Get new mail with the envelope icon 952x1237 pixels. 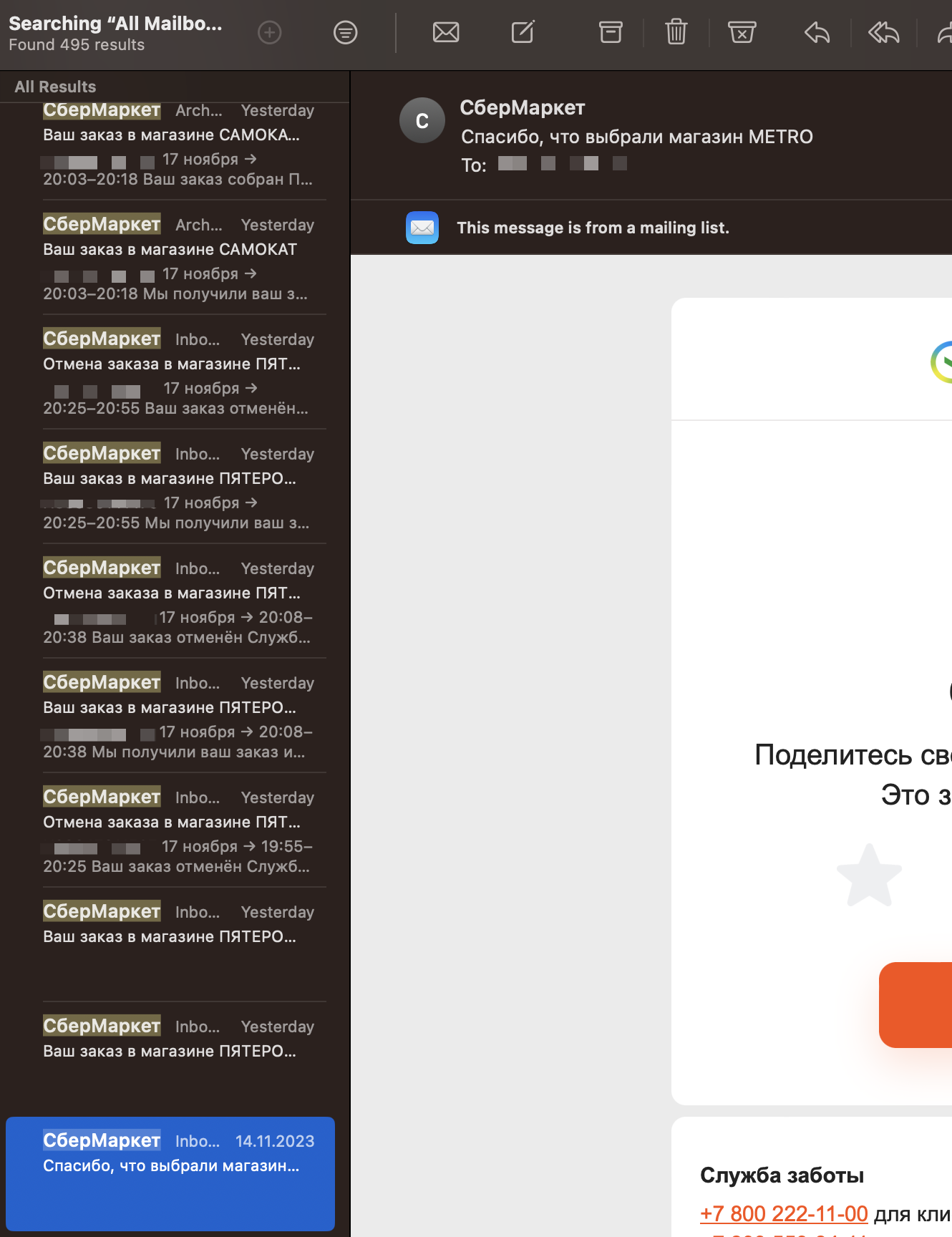(x=446, y=32)
